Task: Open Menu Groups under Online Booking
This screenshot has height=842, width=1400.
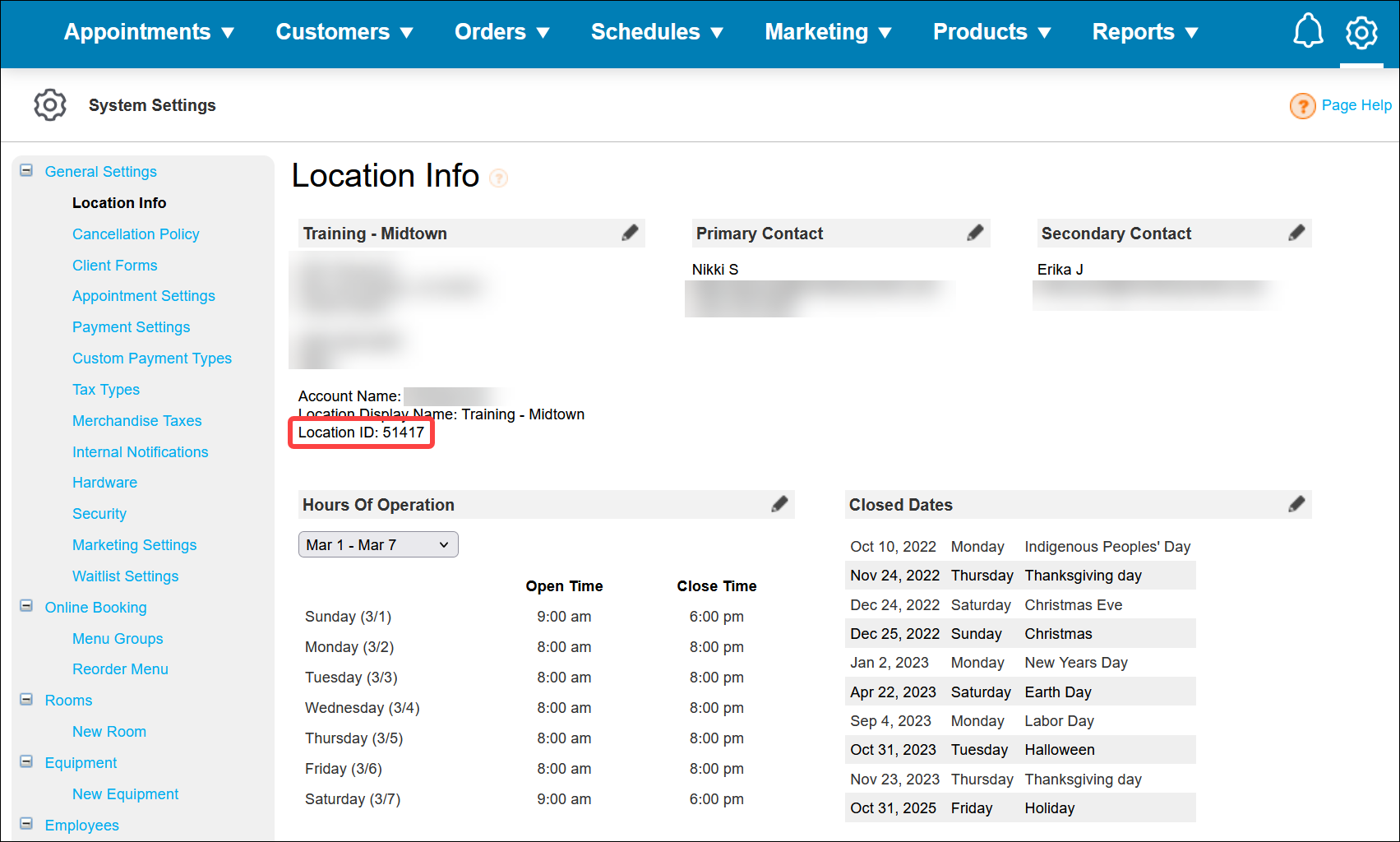Action: coord(118,639)
